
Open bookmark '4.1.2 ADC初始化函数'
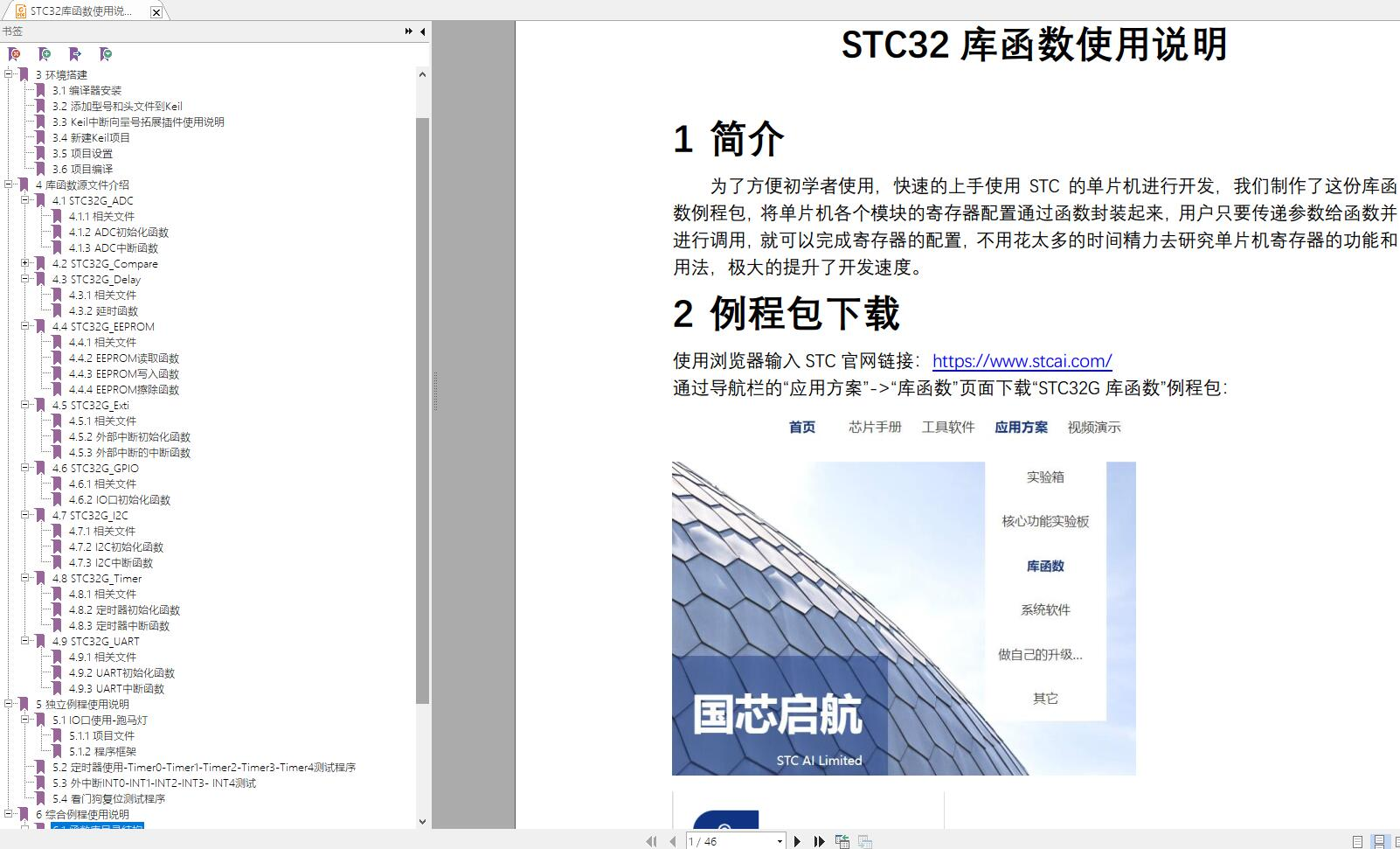pos(119,232)
